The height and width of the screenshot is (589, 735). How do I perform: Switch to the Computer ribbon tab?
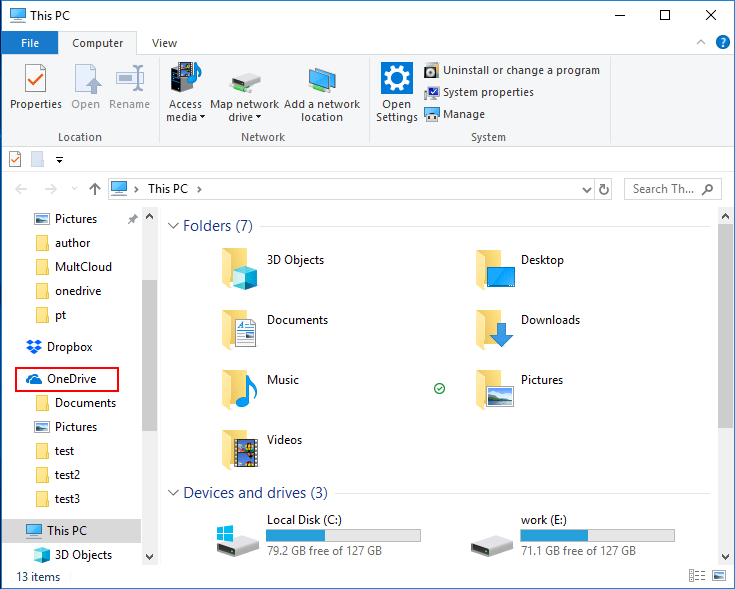point(98,43)
